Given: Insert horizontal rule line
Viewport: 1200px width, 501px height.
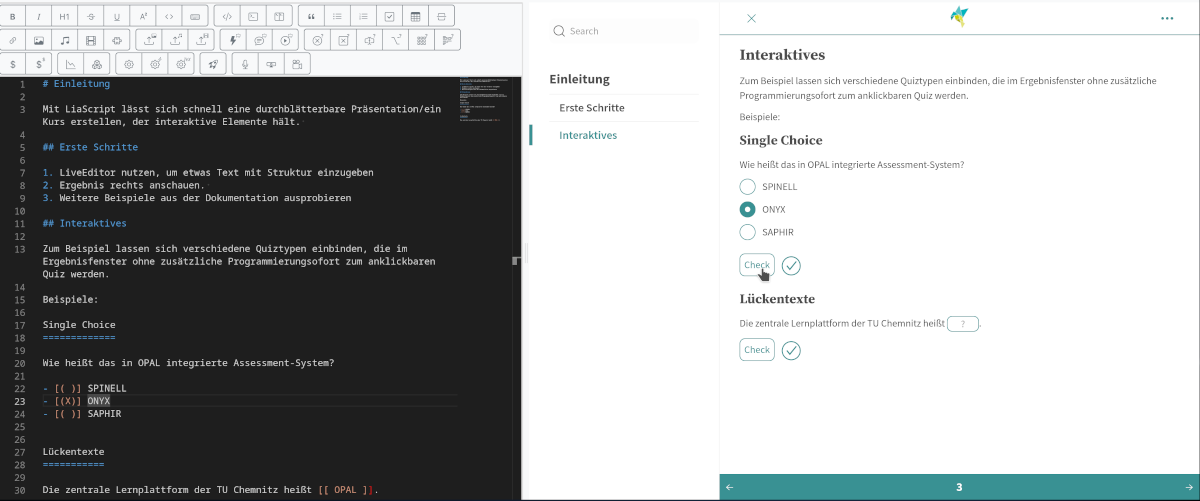Looking at the screenshot, I should click(442, 17).
